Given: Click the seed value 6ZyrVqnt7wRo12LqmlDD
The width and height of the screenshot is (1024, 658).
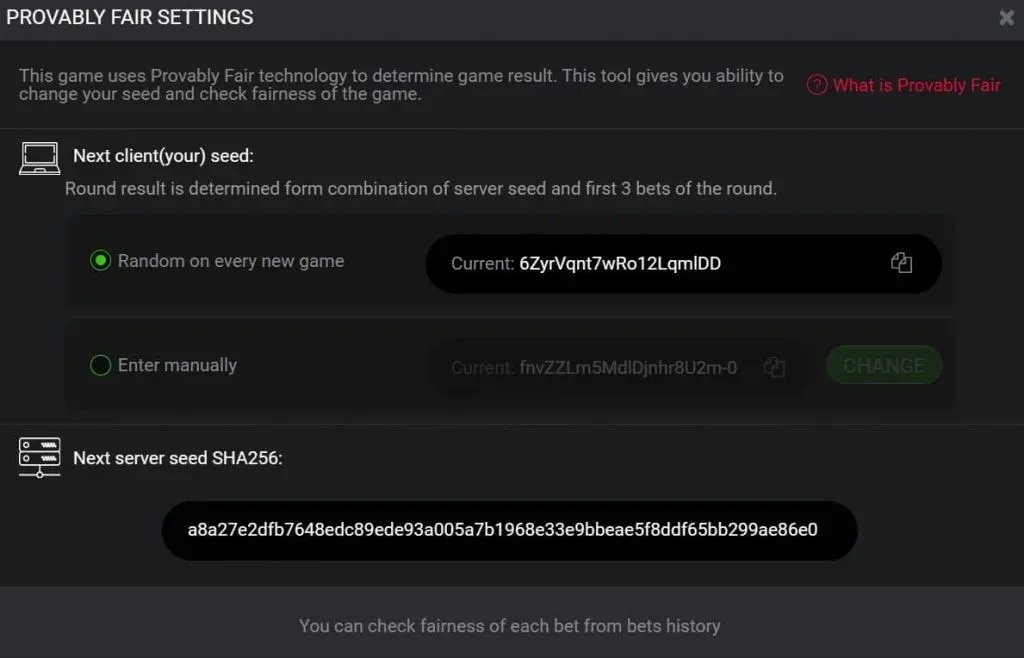Looking at the screenshot, I should (x=620, y=264).
